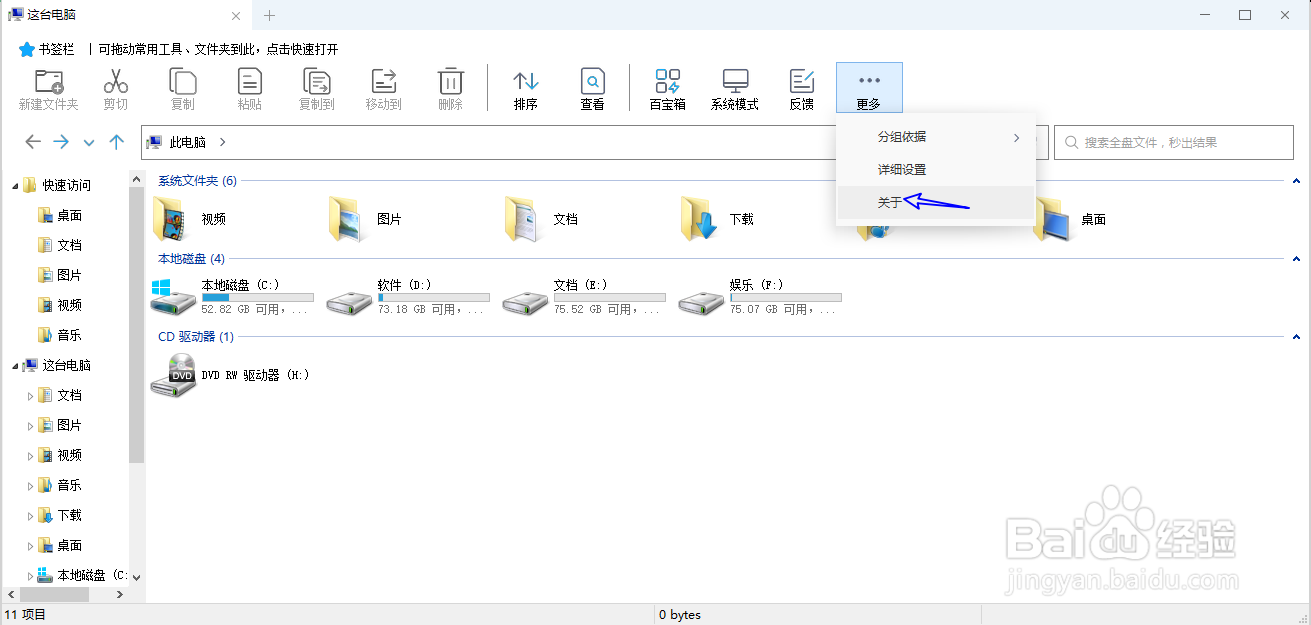This screenshot has height=625, width=1311.
Task: Open the Feedback (反馈) icon
Action: tap(802, 88)
